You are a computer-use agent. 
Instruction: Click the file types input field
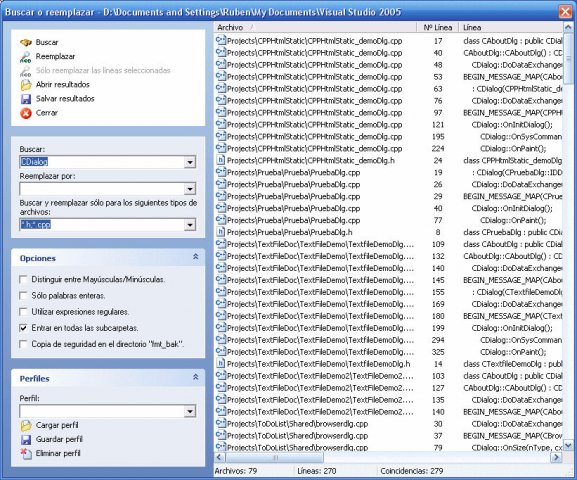(x=102, y=225)
